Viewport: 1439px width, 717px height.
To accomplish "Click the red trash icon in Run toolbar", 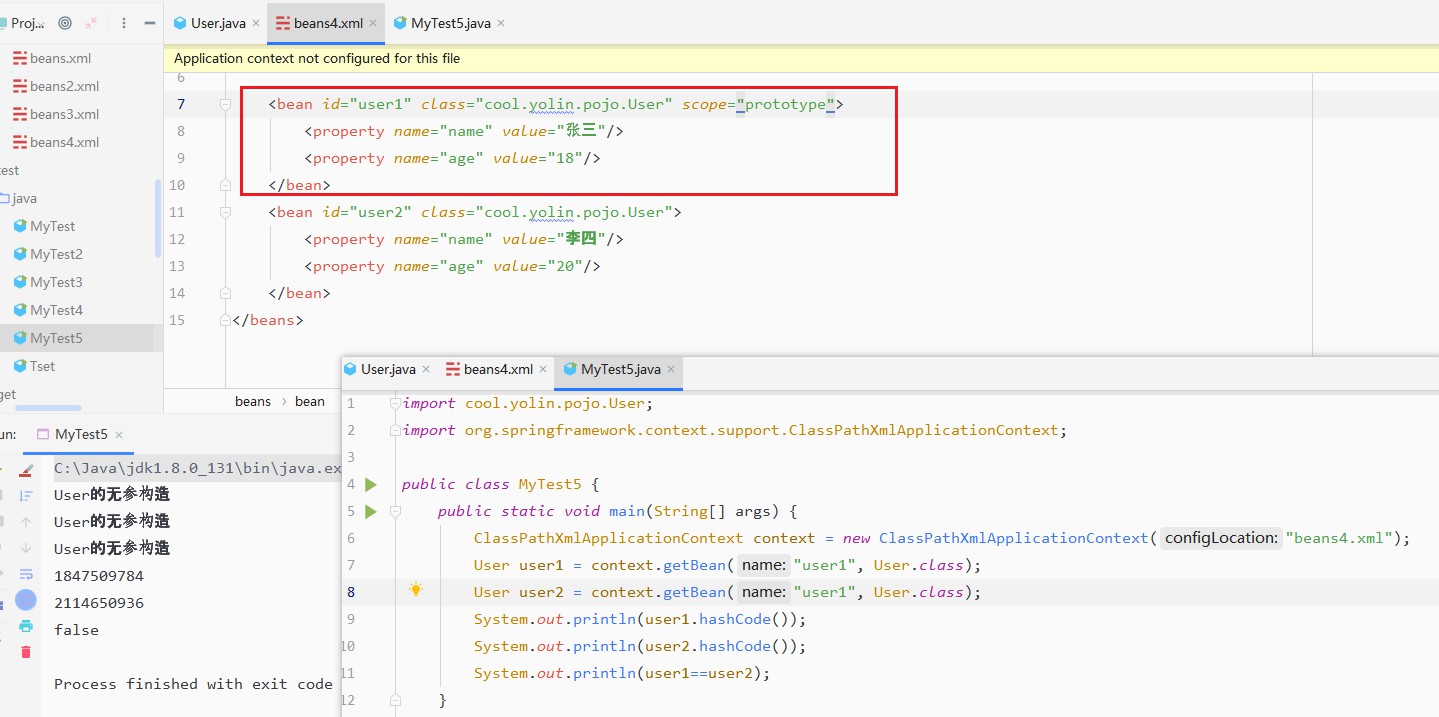I will click(26, 652).
